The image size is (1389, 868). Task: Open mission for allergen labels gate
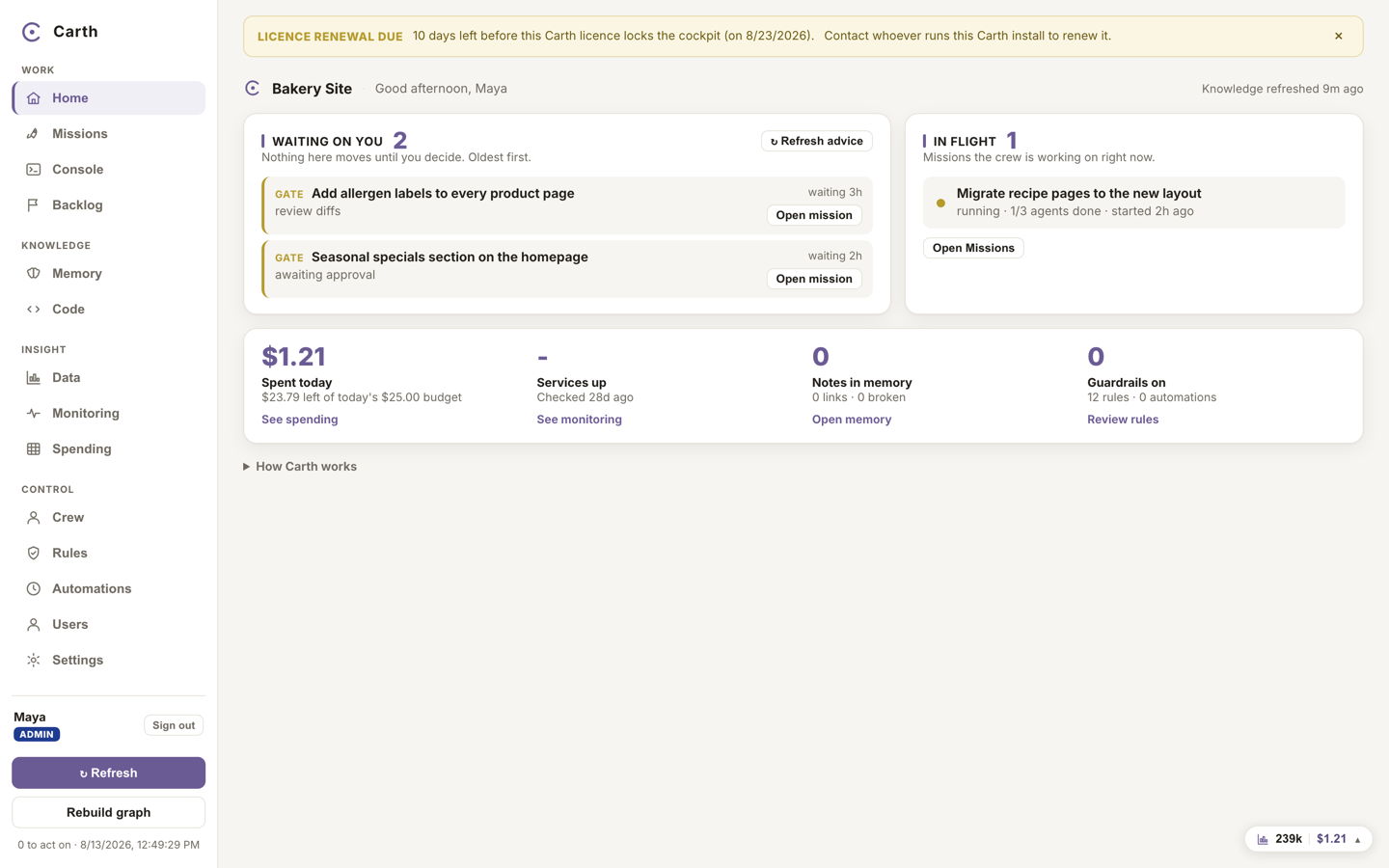coord(814,215)
